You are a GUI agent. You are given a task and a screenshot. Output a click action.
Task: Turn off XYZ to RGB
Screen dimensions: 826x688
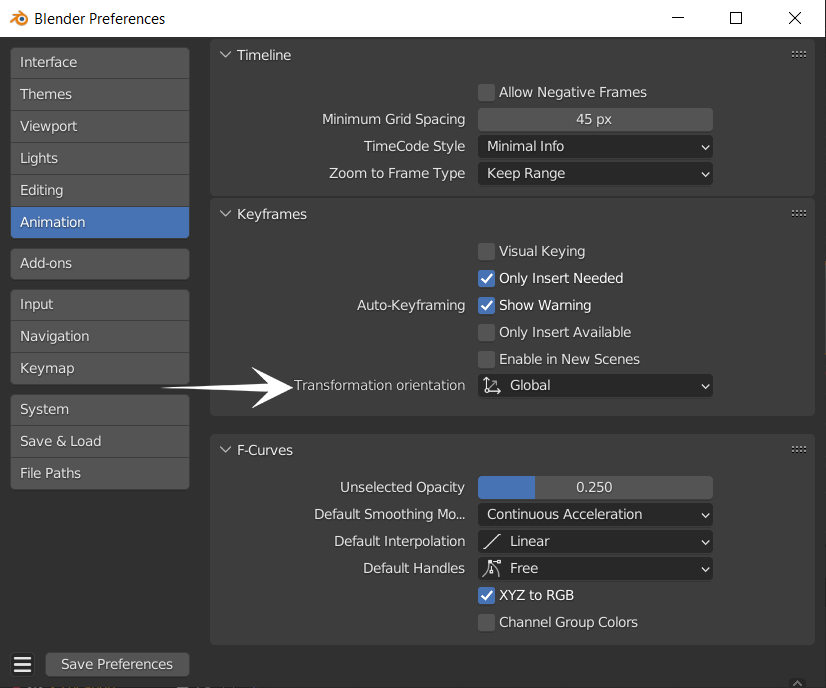[x=486, y=595]
